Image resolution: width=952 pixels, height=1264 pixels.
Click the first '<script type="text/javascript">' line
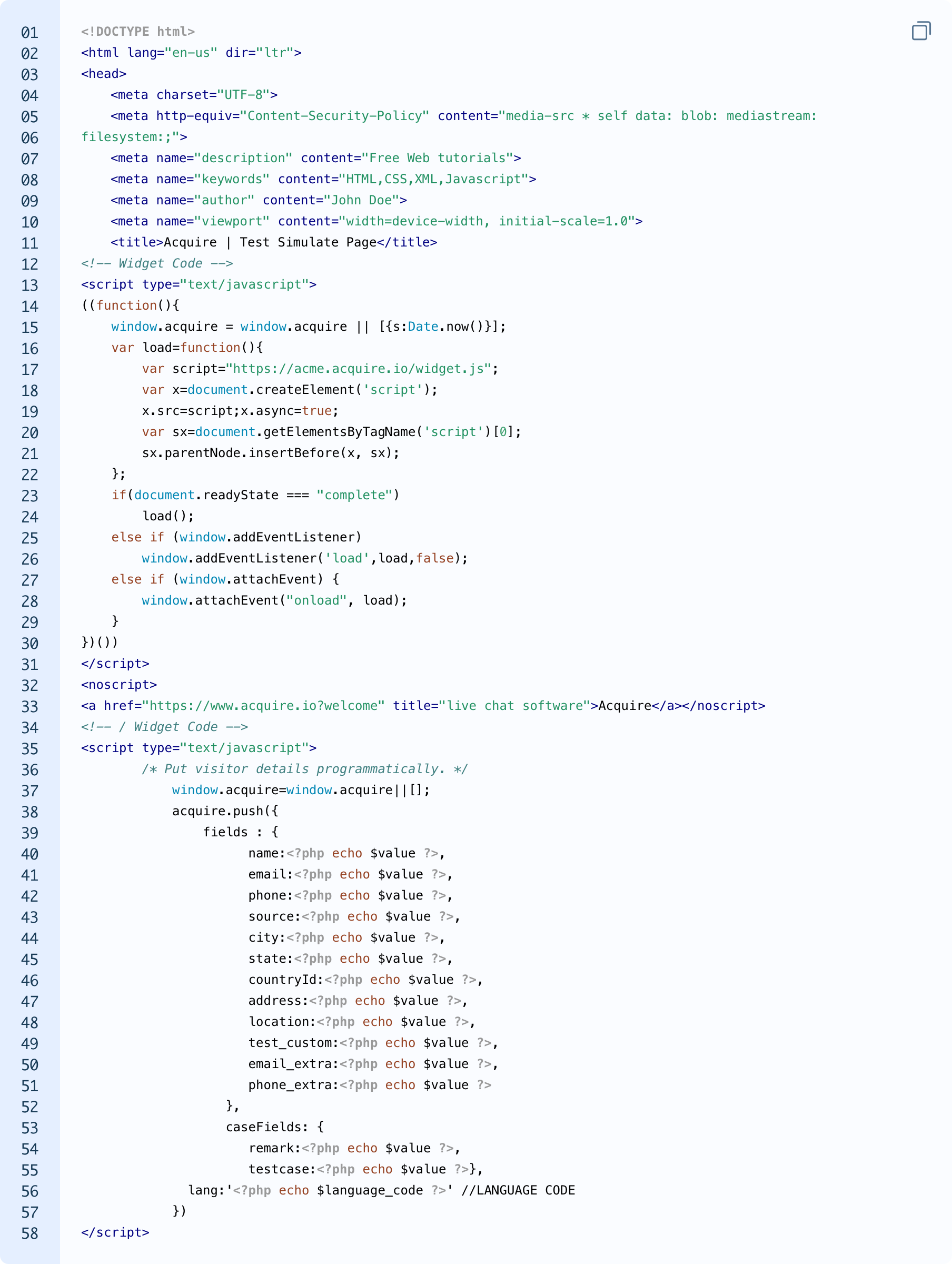click(199, 284)
